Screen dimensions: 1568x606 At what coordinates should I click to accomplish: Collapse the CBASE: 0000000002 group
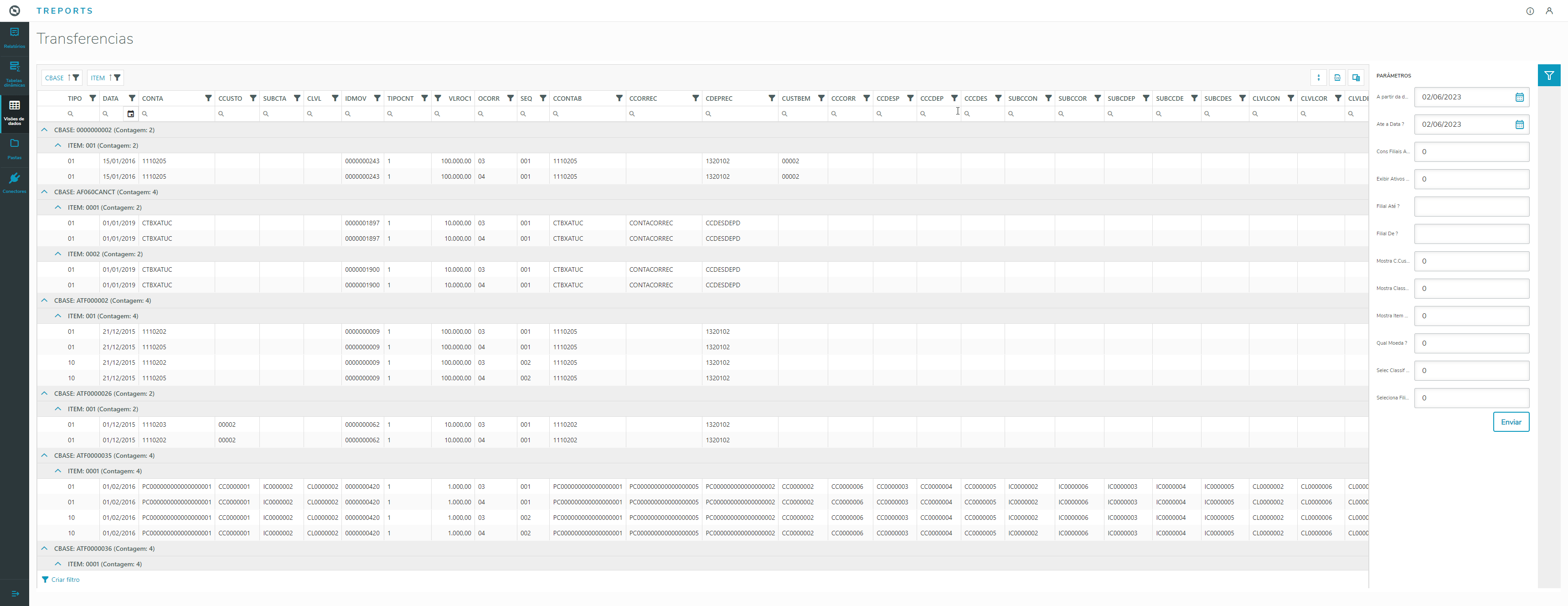click(44, 129)
